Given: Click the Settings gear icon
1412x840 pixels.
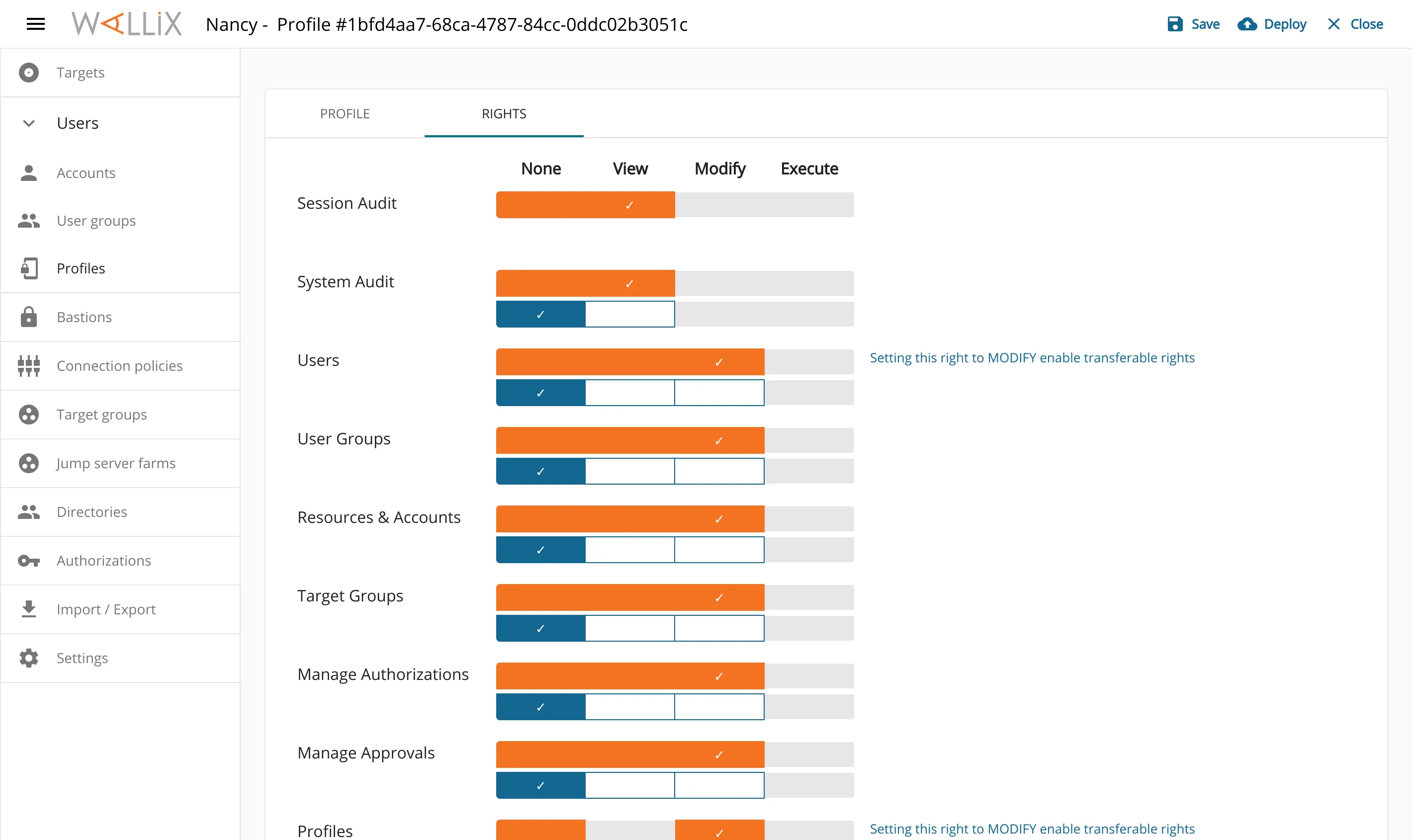Looking at the screenshot, I should coord(29,658).
